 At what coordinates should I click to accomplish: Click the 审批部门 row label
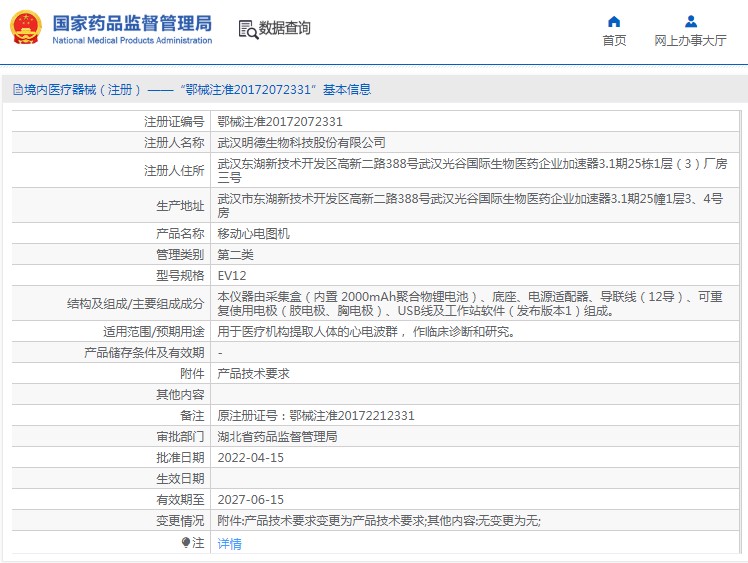(x=180, y=437)
